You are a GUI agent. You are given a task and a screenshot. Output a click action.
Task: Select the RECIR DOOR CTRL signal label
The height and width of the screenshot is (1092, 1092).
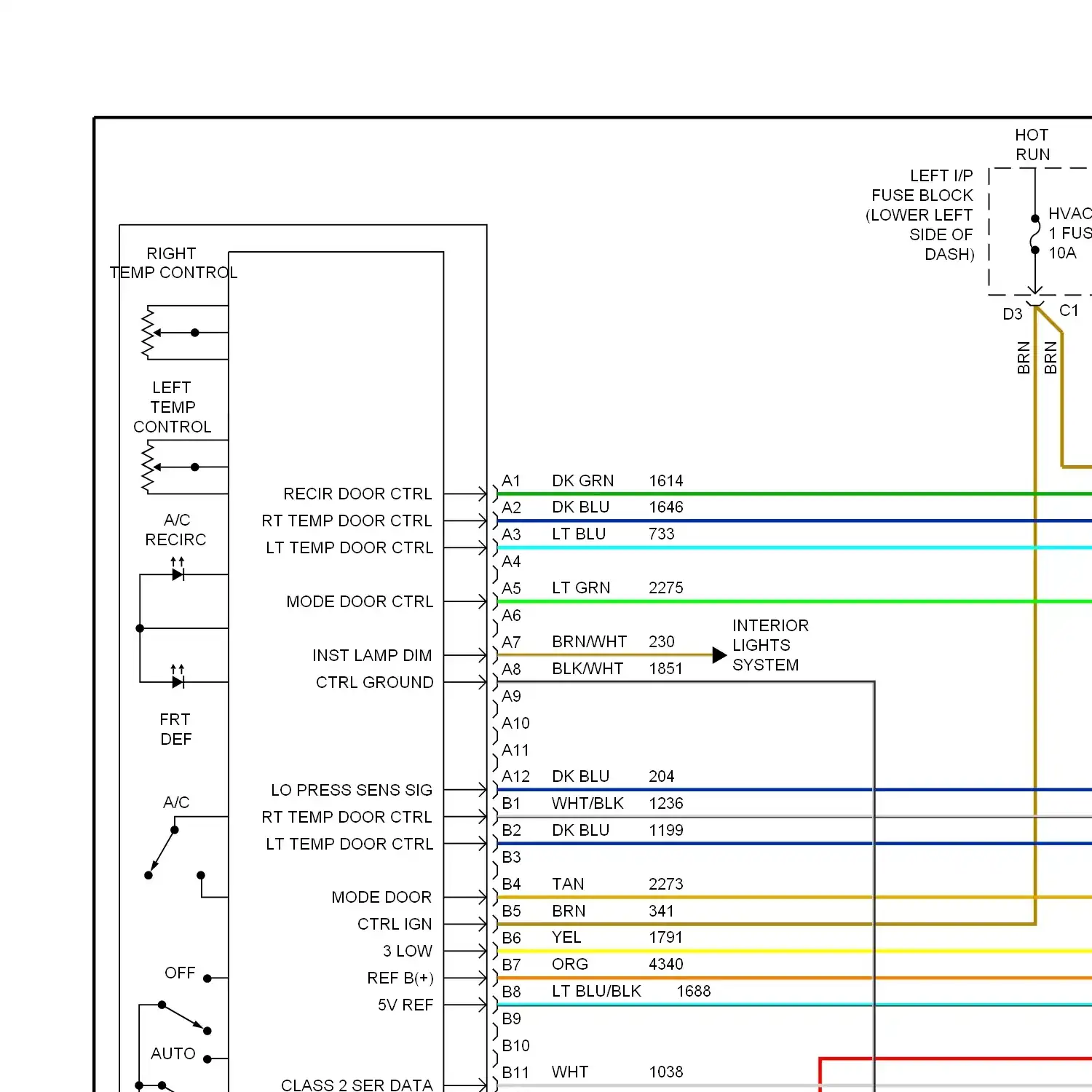pyautogui.click(x=357, y=494)
